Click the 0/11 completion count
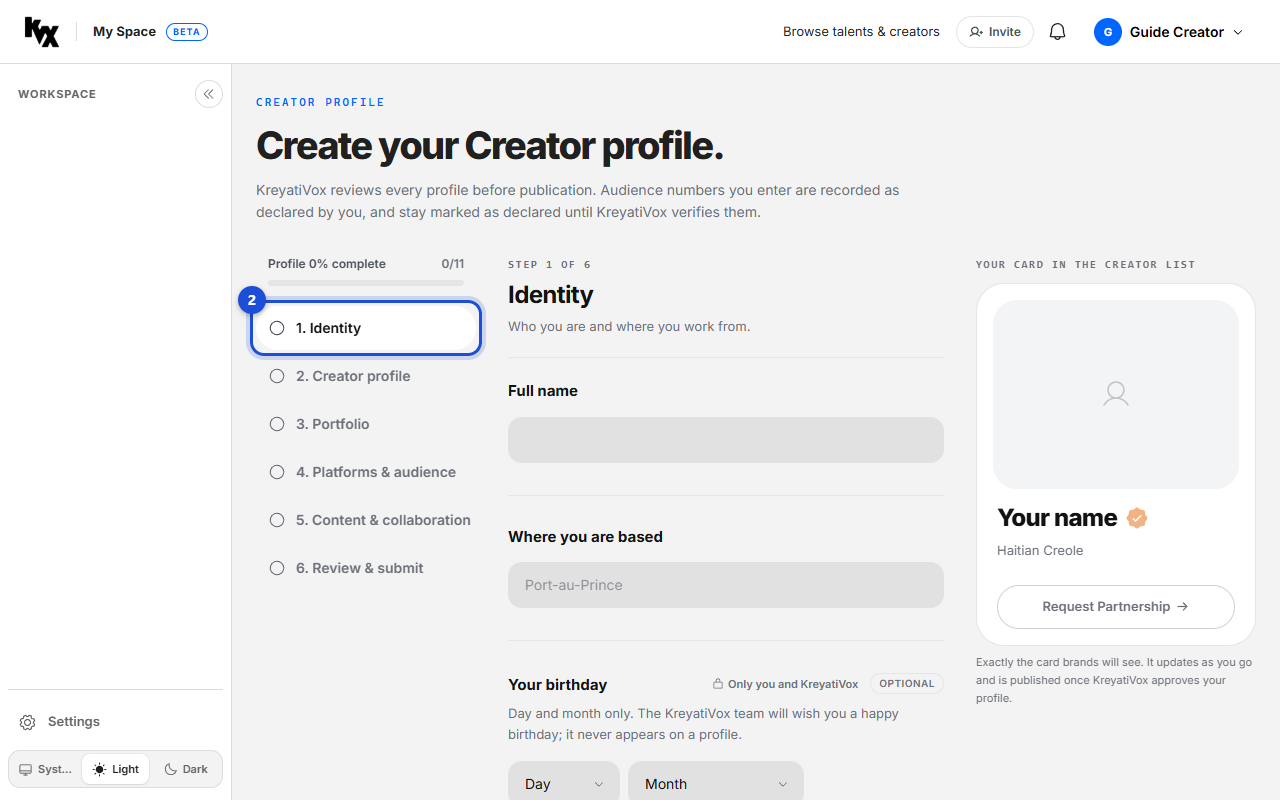Viewport: 1280px width, 800px height. pyautogui.click(x=453, y=264)
